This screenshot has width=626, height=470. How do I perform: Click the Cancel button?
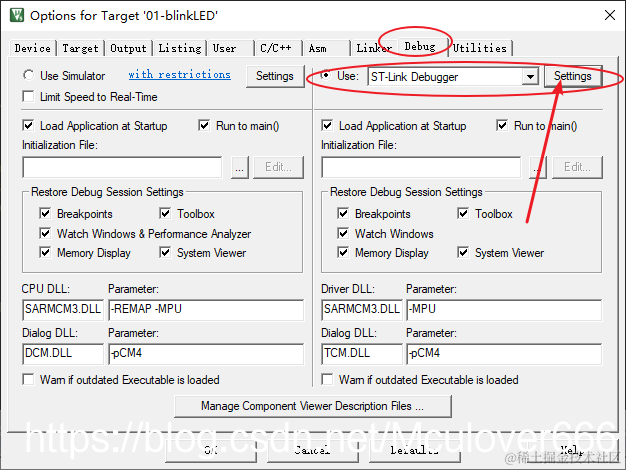313,450
